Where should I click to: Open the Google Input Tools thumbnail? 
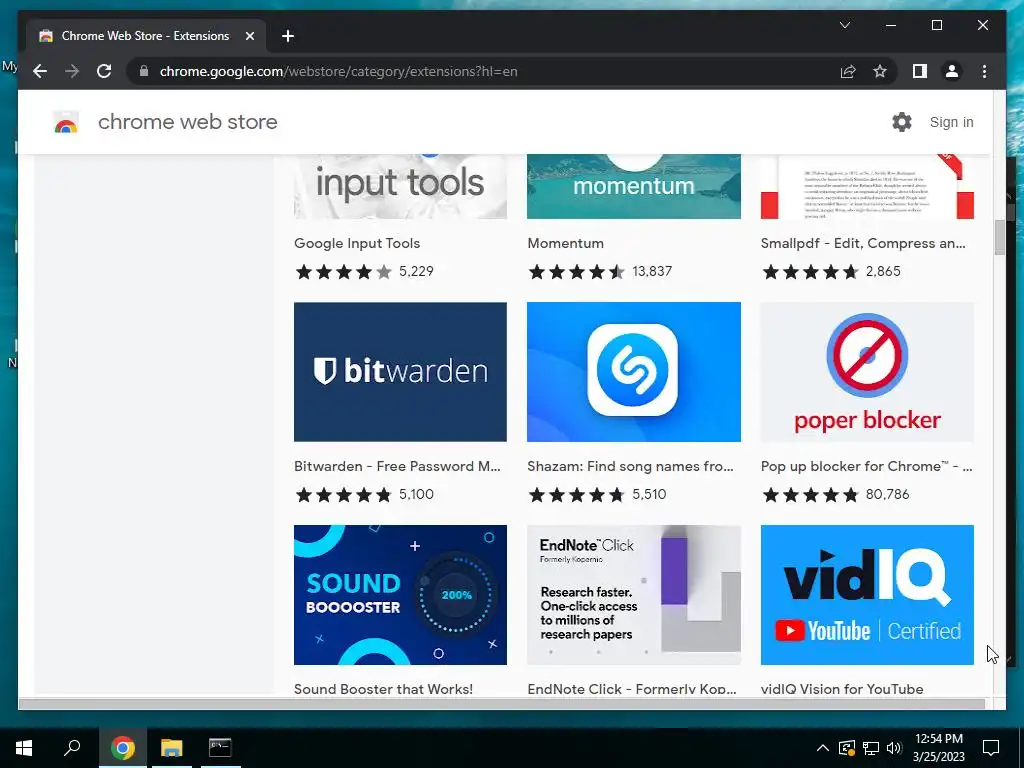[x=400, y=187]
